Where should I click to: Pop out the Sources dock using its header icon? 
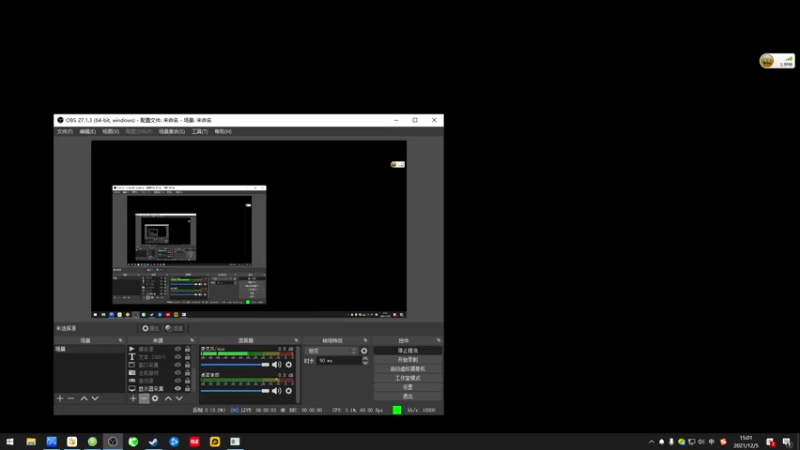192,340
